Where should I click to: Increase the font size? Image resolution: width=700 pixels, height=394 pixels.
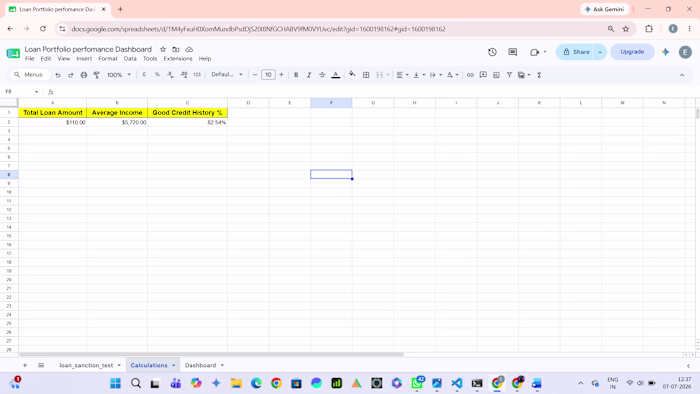pos(281,75)
